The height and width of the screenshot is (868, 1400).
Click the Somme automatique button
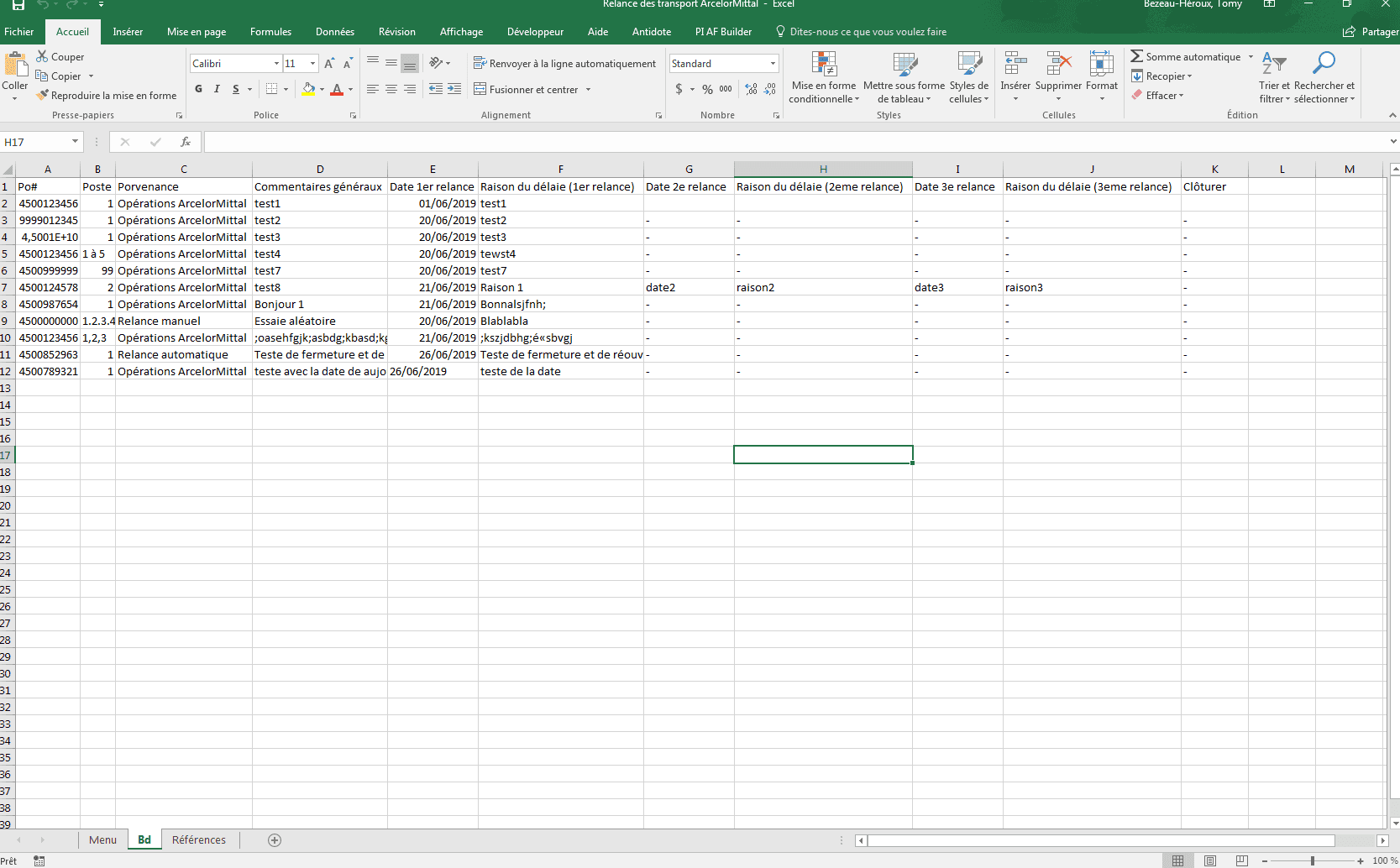[1185, 57]
